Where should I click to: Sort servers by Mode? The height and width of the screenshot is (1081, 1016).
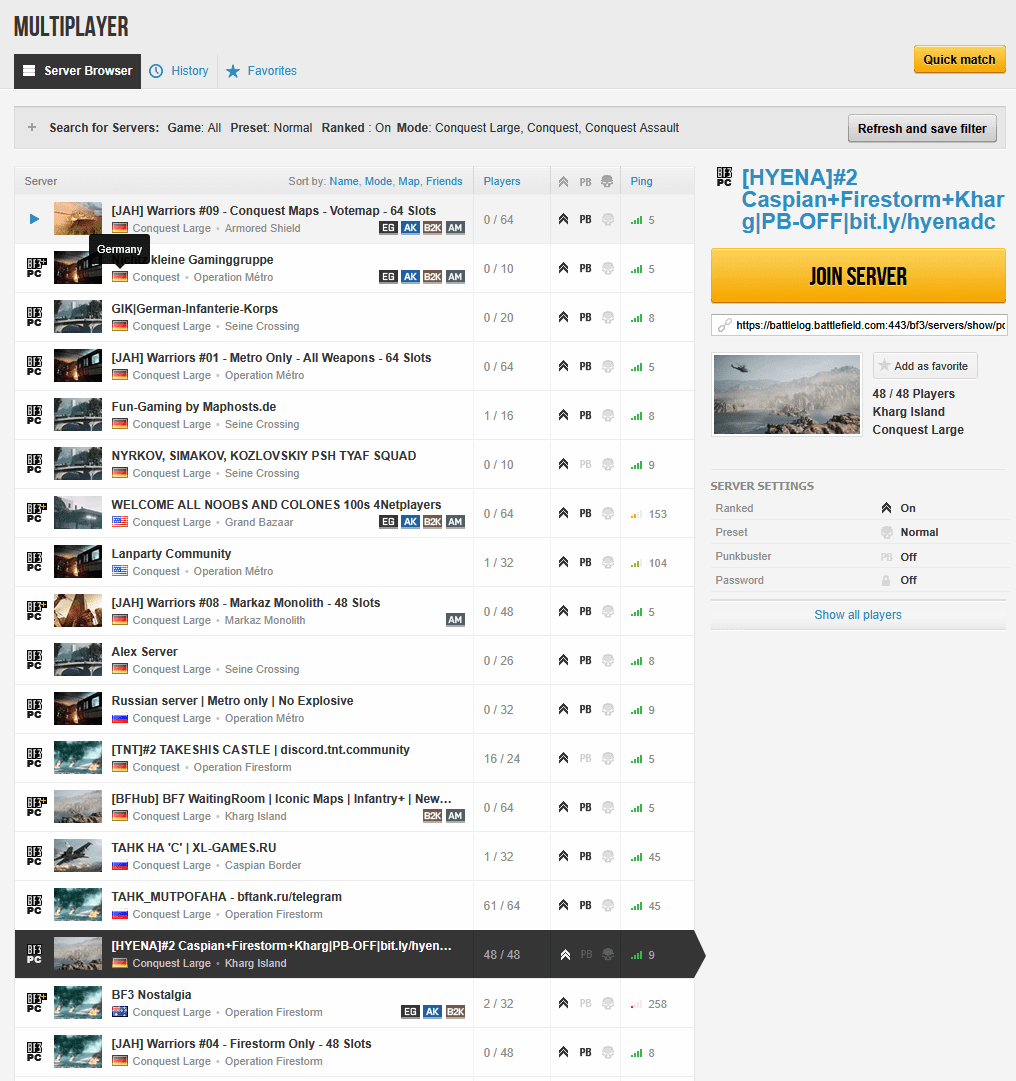click(x=378, y=181)
